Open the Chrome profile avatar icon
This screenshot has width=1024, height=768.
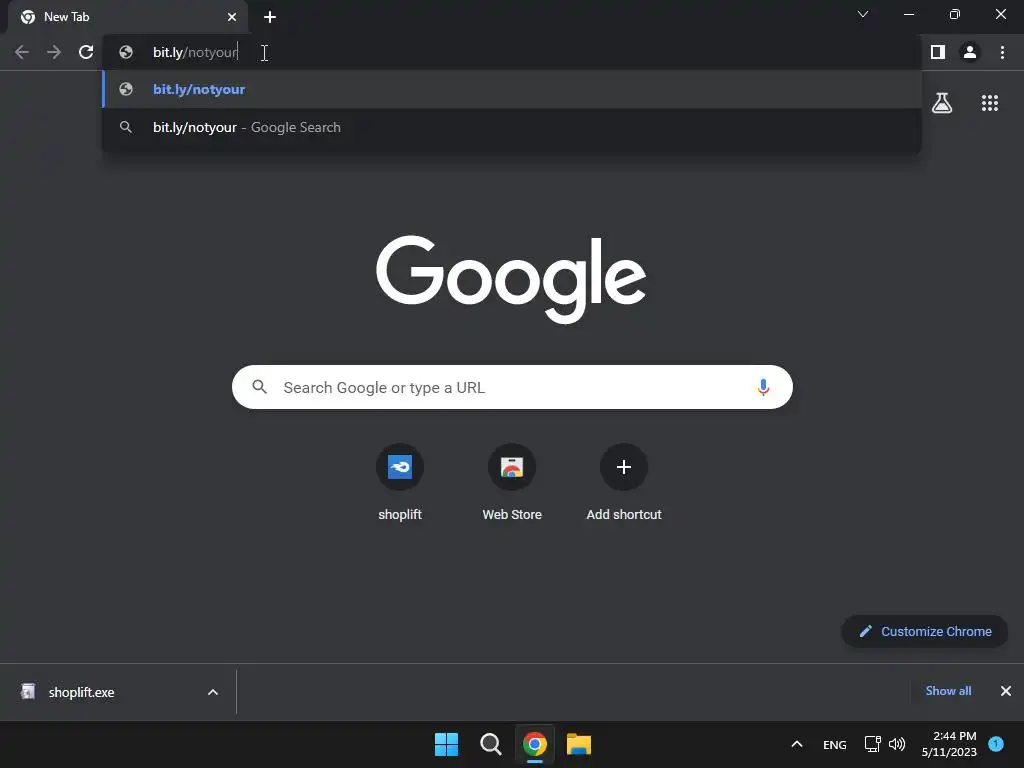coord(970,52)
